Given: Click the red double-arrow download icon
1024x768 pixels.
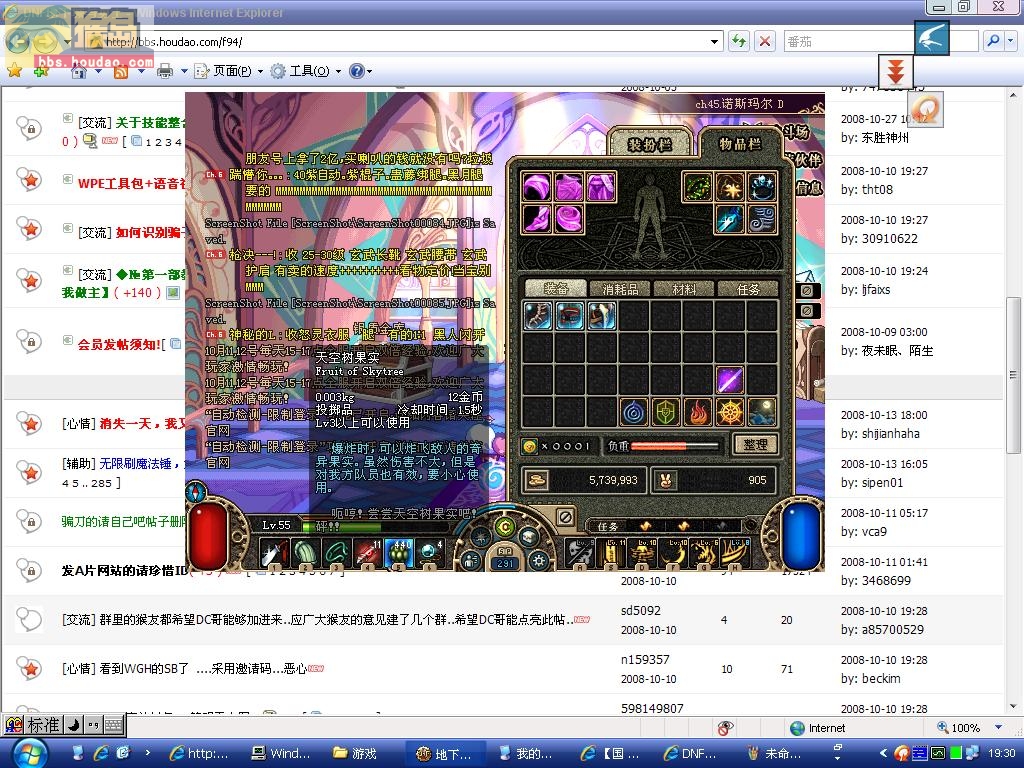Looking at the screenshot, I should tap(895, 71).
